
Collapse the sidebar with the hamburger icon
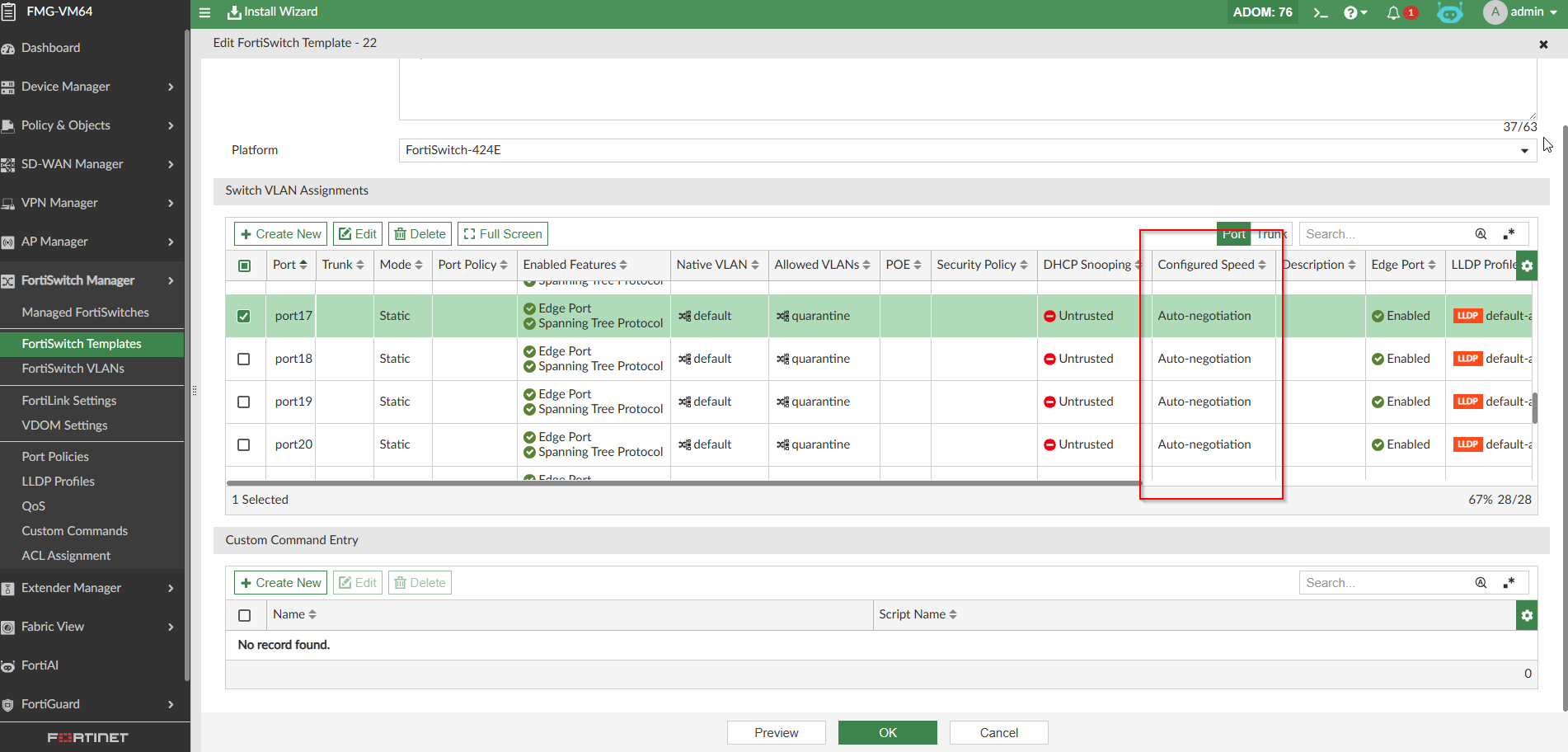204,12
